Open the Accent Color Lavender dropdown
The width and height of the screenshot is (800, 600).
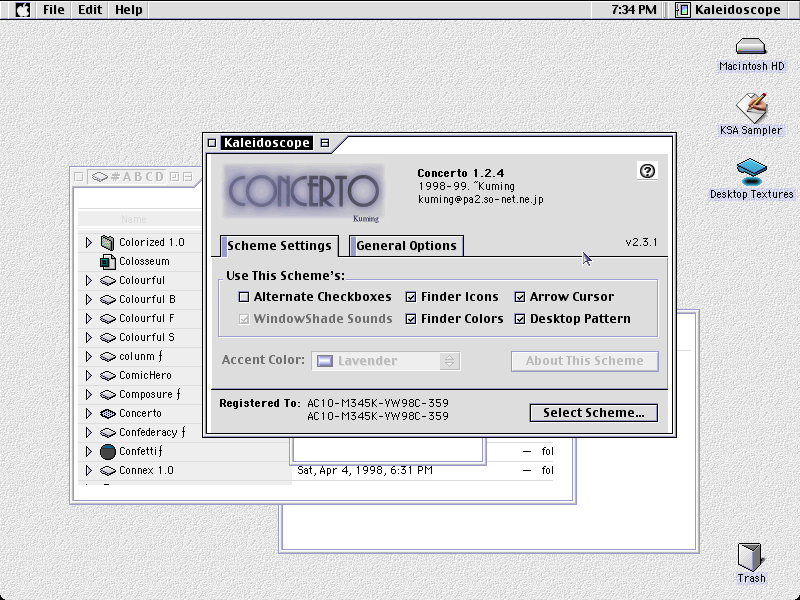pos(386,361)
